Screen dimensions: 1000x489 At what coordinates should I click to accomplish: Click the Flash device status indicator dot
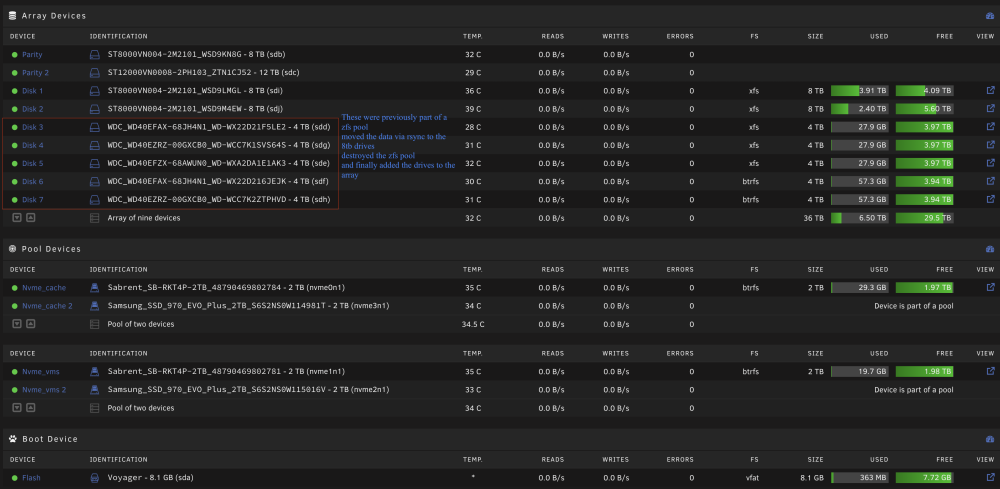[15, 478]
